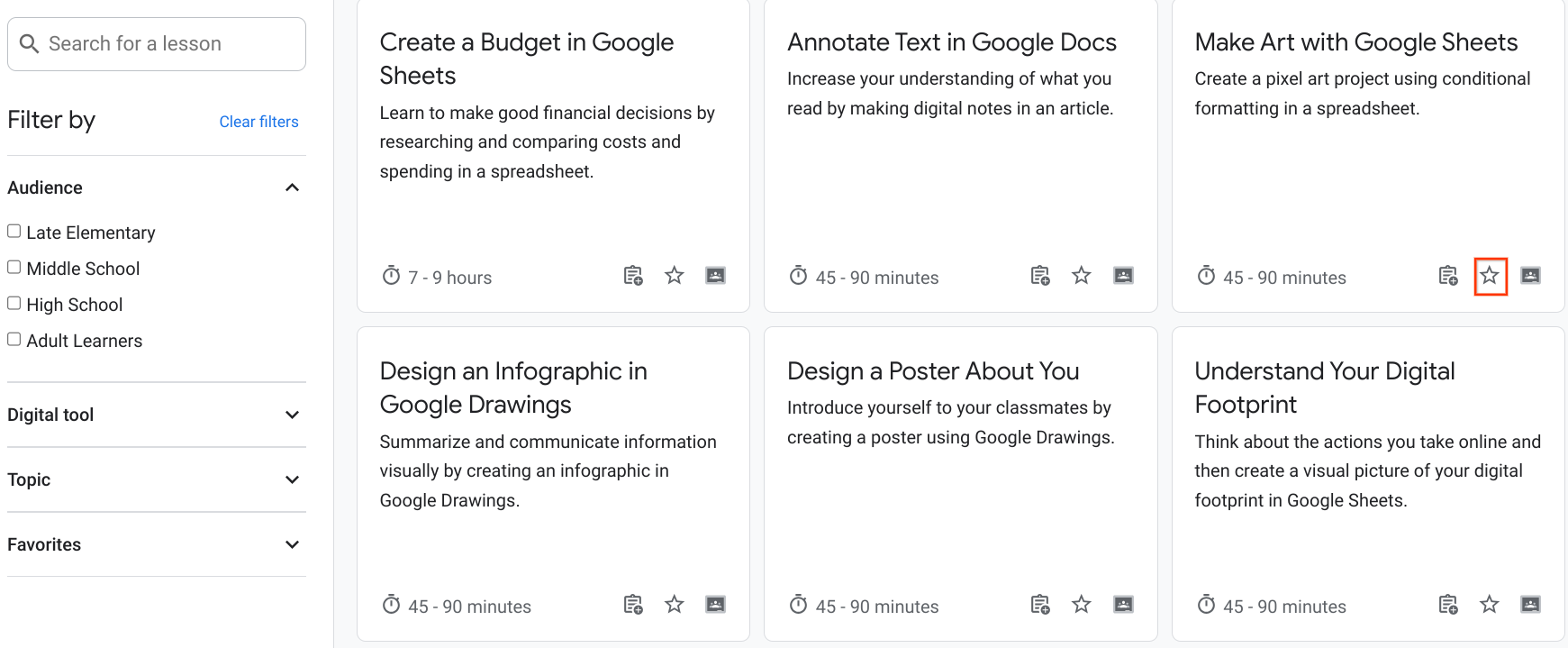Check the Middle School audience filter

pos(14,266)
